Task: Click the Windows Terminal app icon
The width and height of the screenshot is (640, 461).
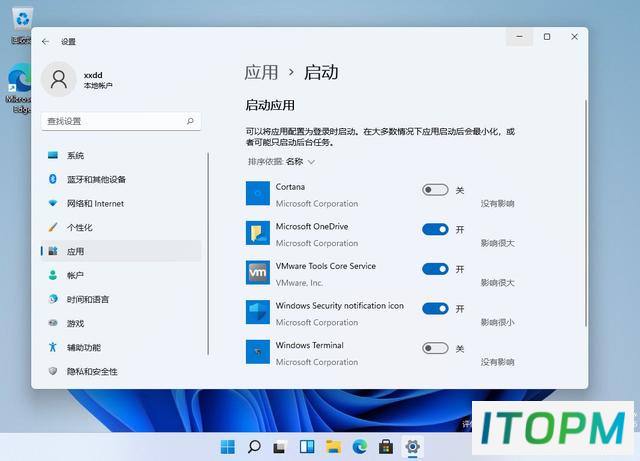Action: coord(258,352)
